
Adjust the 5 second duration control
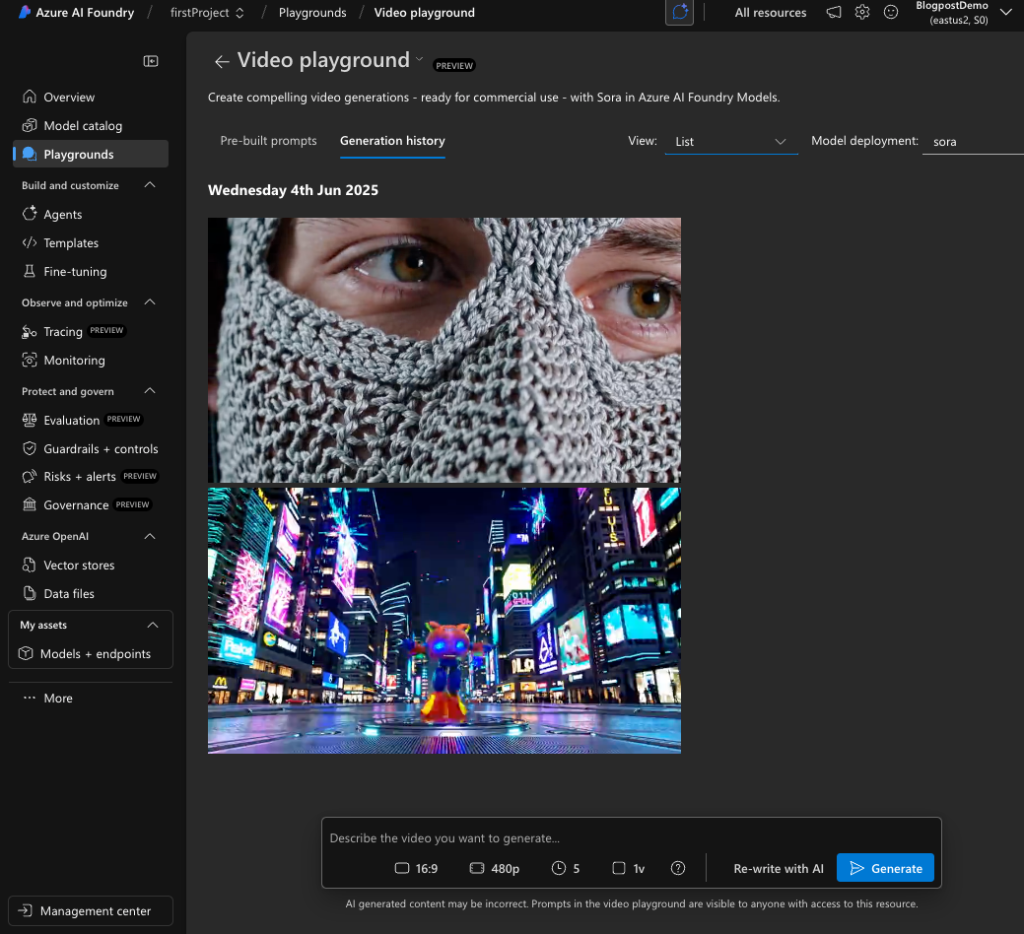(x=566, y=868)
